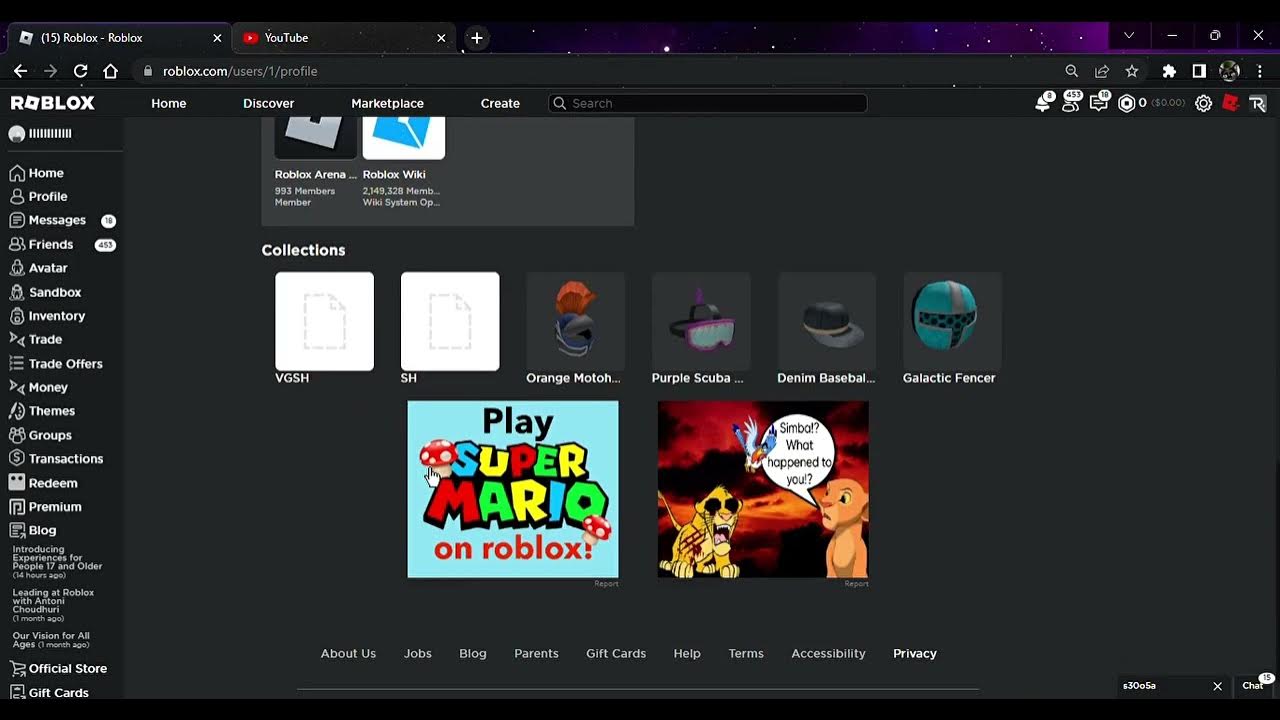Viewport: 1280px width, 720px height.
Task: Open Marketplace in top navigation
Action: tap(388, 103)
